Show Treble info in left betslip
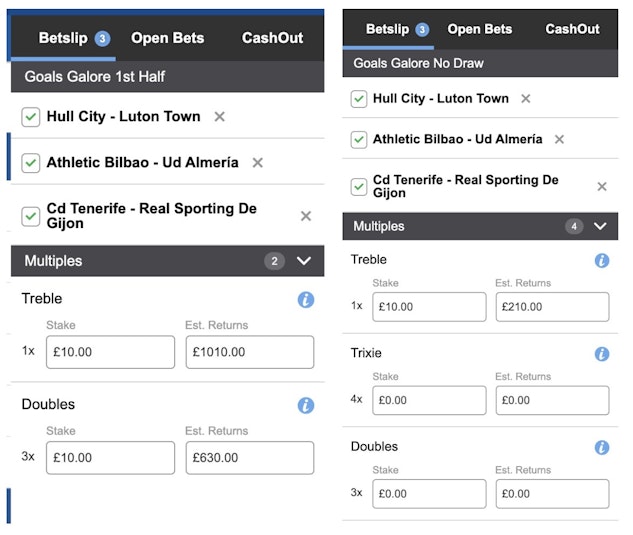 coord(306,300)
